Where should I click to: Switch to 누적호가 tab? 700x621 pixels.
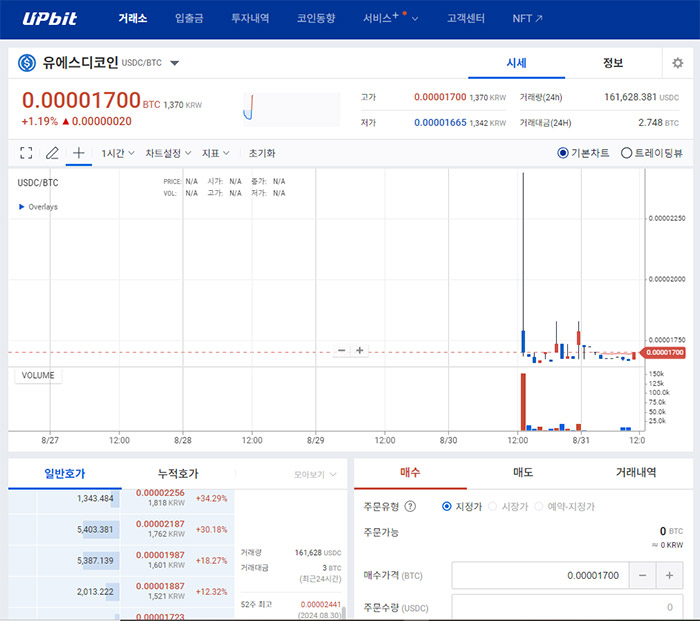(x=178, y=473)
